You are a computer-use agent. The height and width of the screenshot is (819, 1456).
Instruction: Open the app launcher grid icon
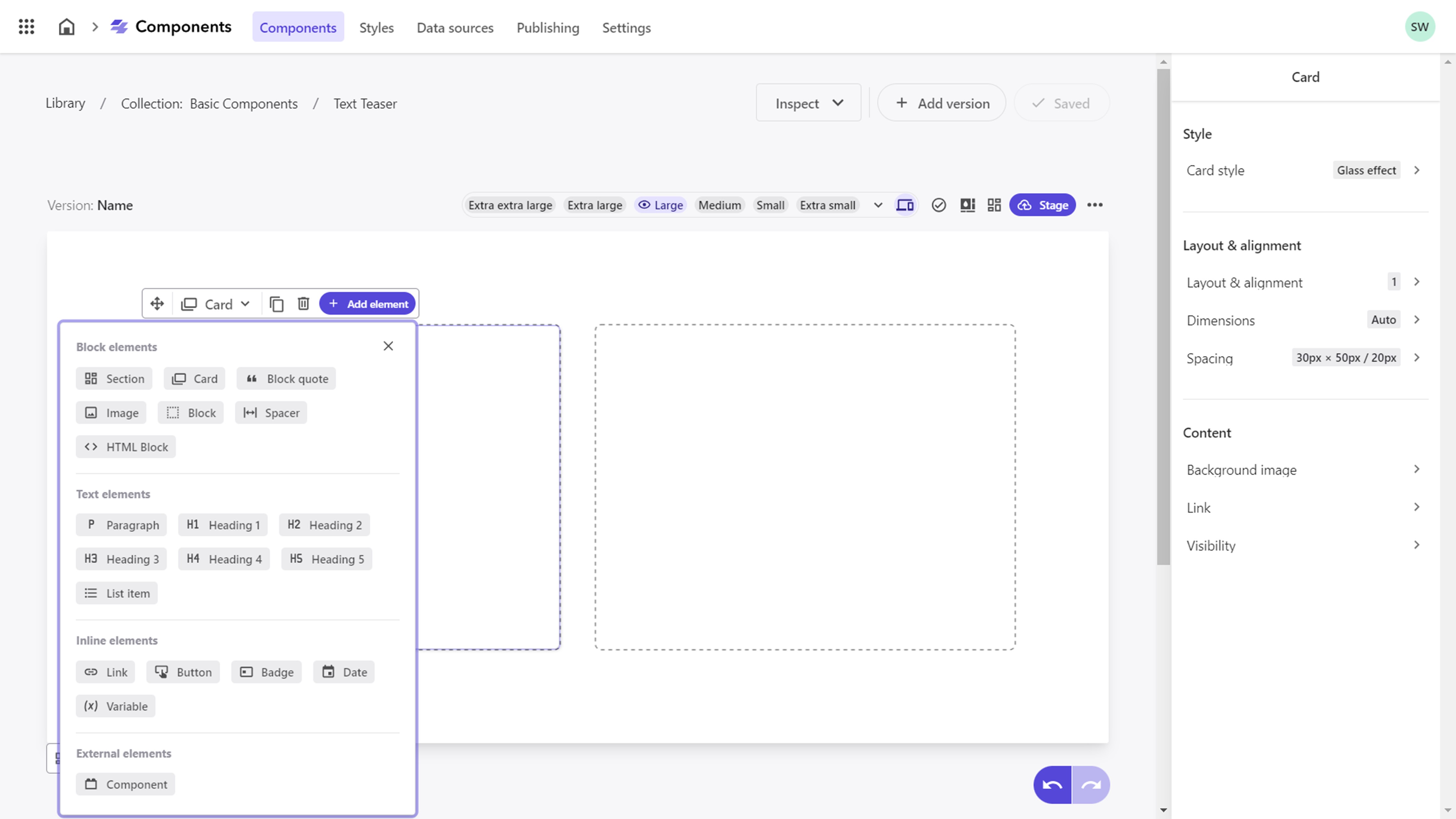[x=26, y=27]
